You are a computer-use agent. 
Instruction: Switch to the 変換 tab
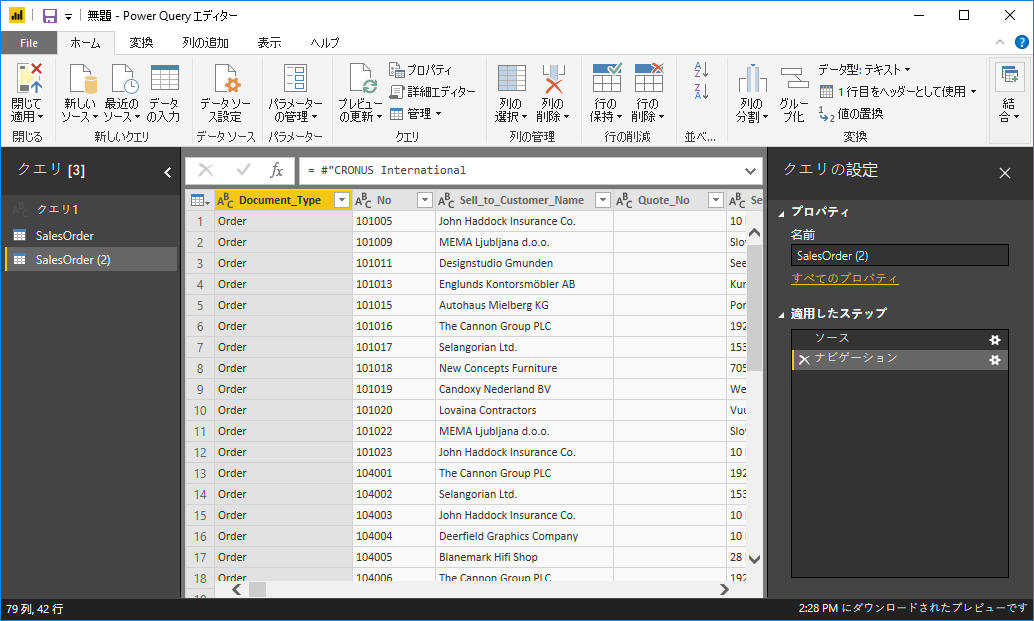click(x=141, y=43)
